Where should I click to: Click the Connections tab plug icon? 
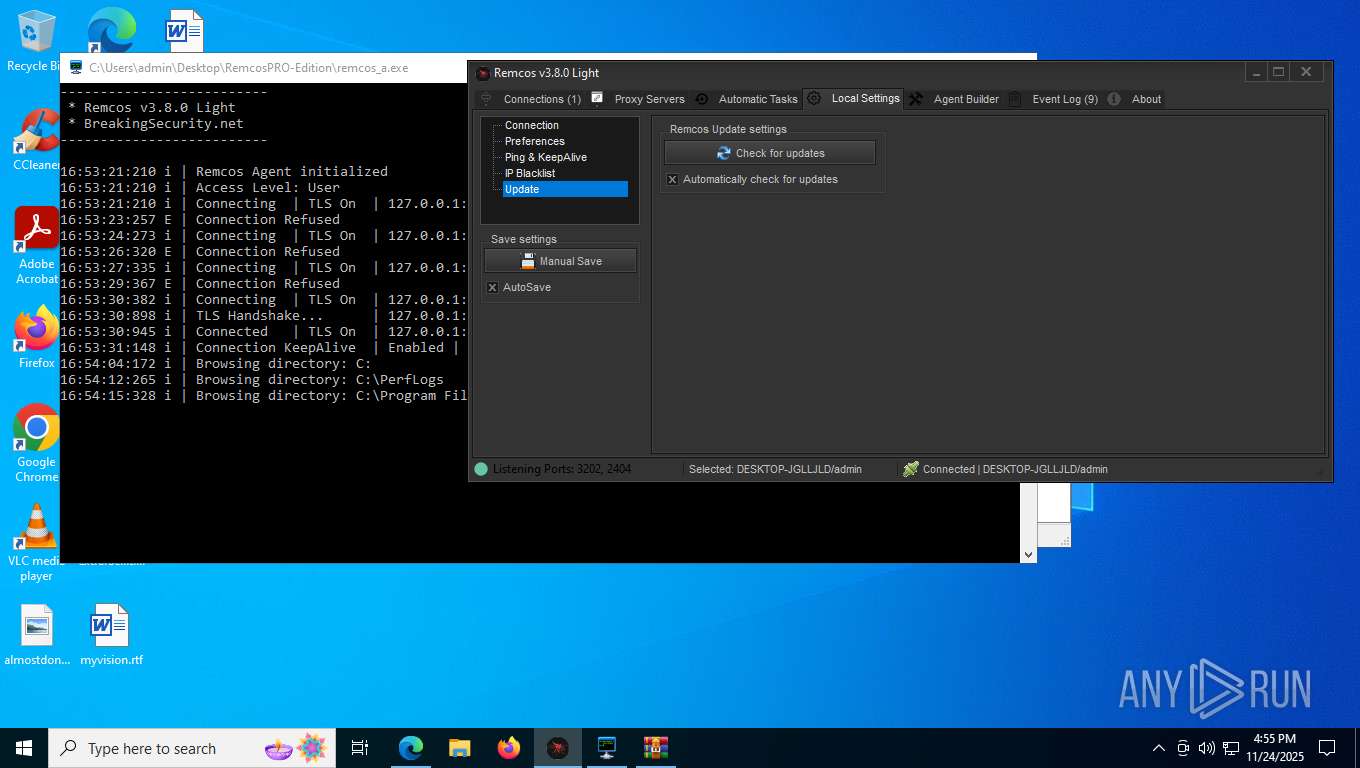pos(487,99)
